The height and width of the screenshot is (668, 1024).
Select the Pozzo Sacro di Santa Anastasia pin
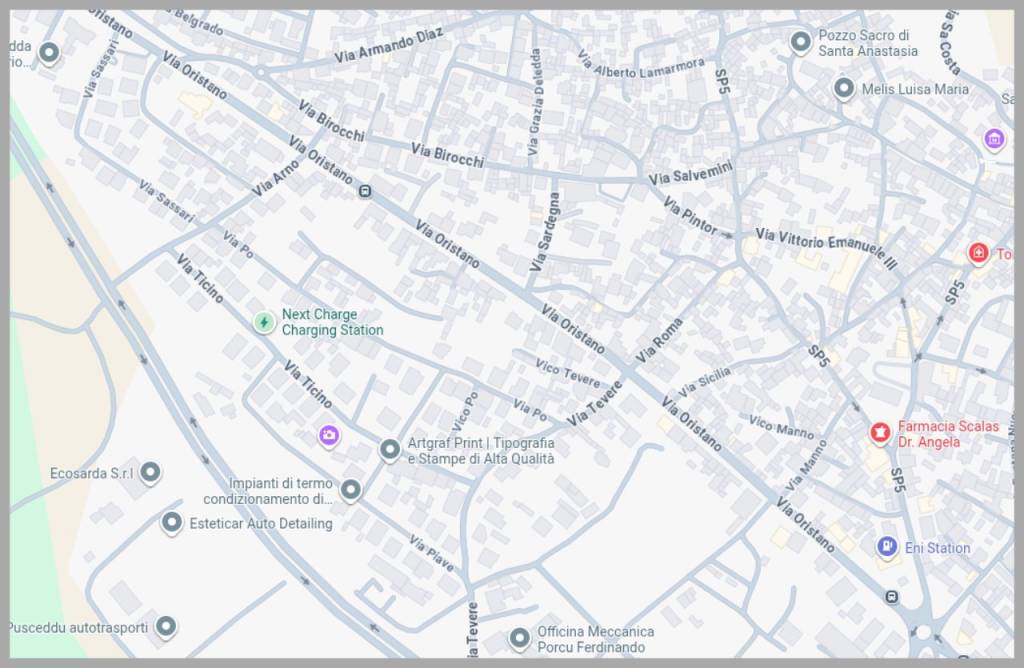point(800,42)
